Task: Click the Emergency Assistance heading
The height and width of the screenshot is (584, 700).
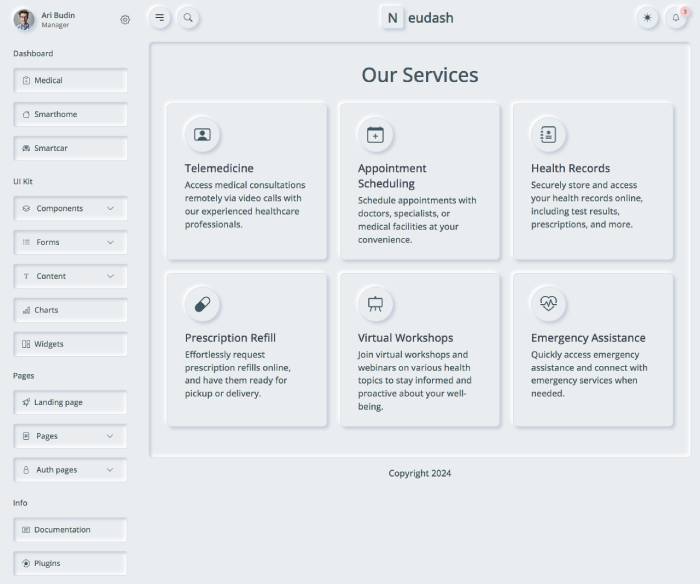Action: pos(588,338)
